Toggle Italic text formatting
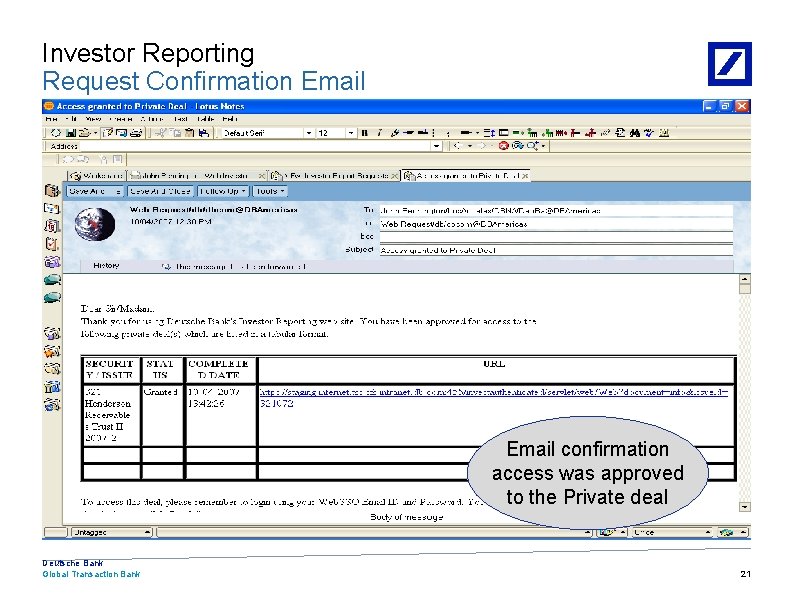The width and height of the screenshot is (794, 597). pos(379,133)
